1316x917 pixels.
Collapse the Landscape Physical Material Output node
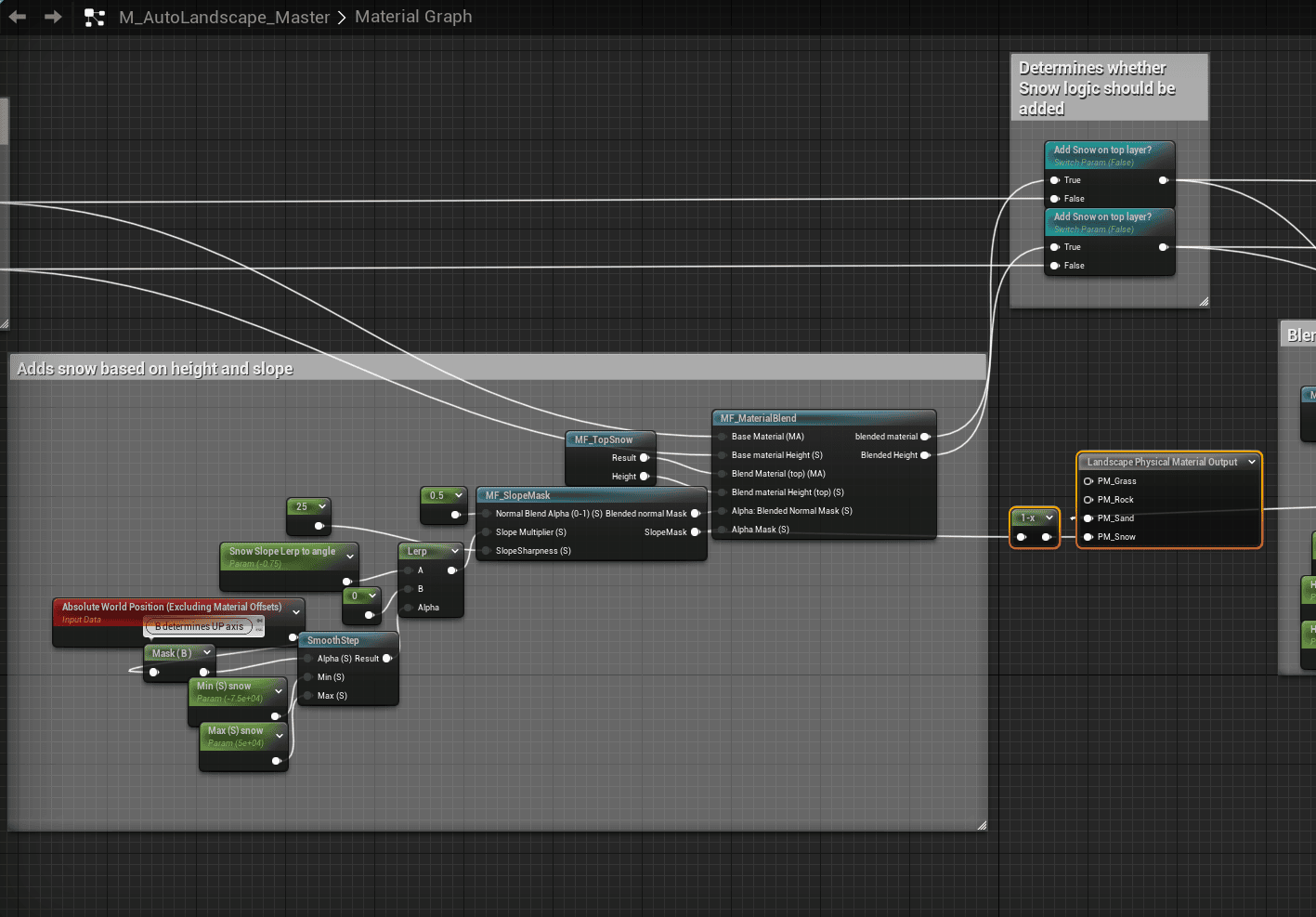[1252, 462]
